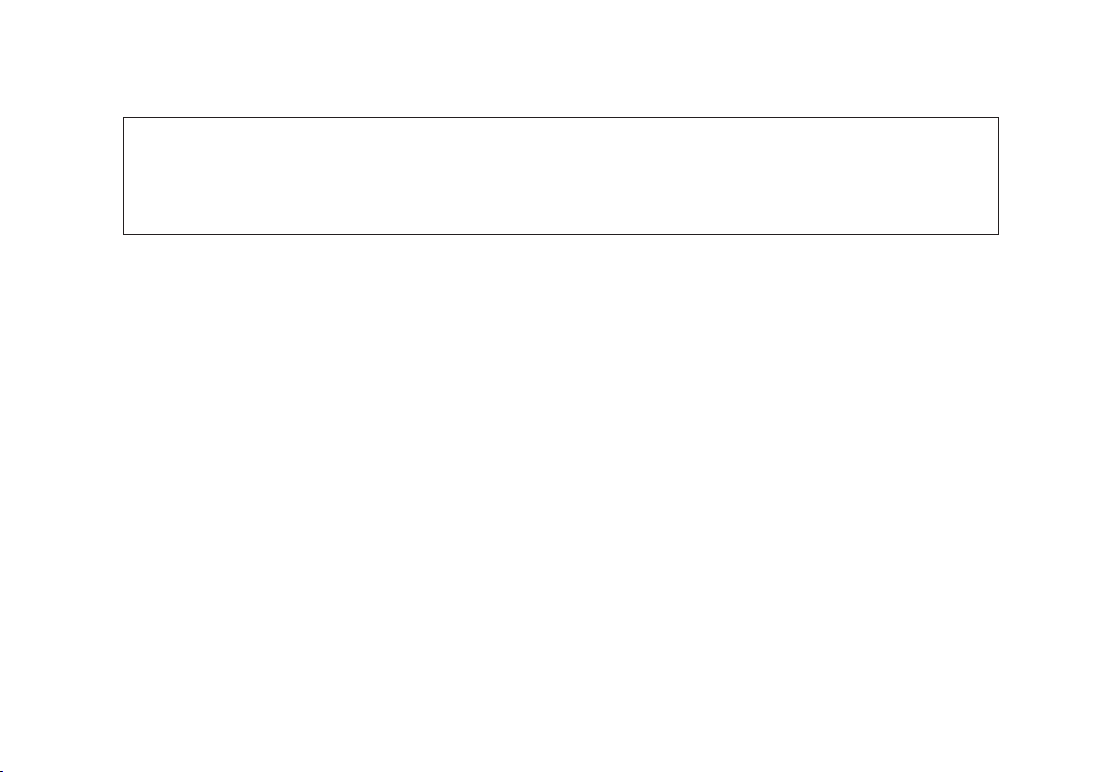Click the rectangle's bottom-right corner
1112x772 pixels.
(999, 234)
